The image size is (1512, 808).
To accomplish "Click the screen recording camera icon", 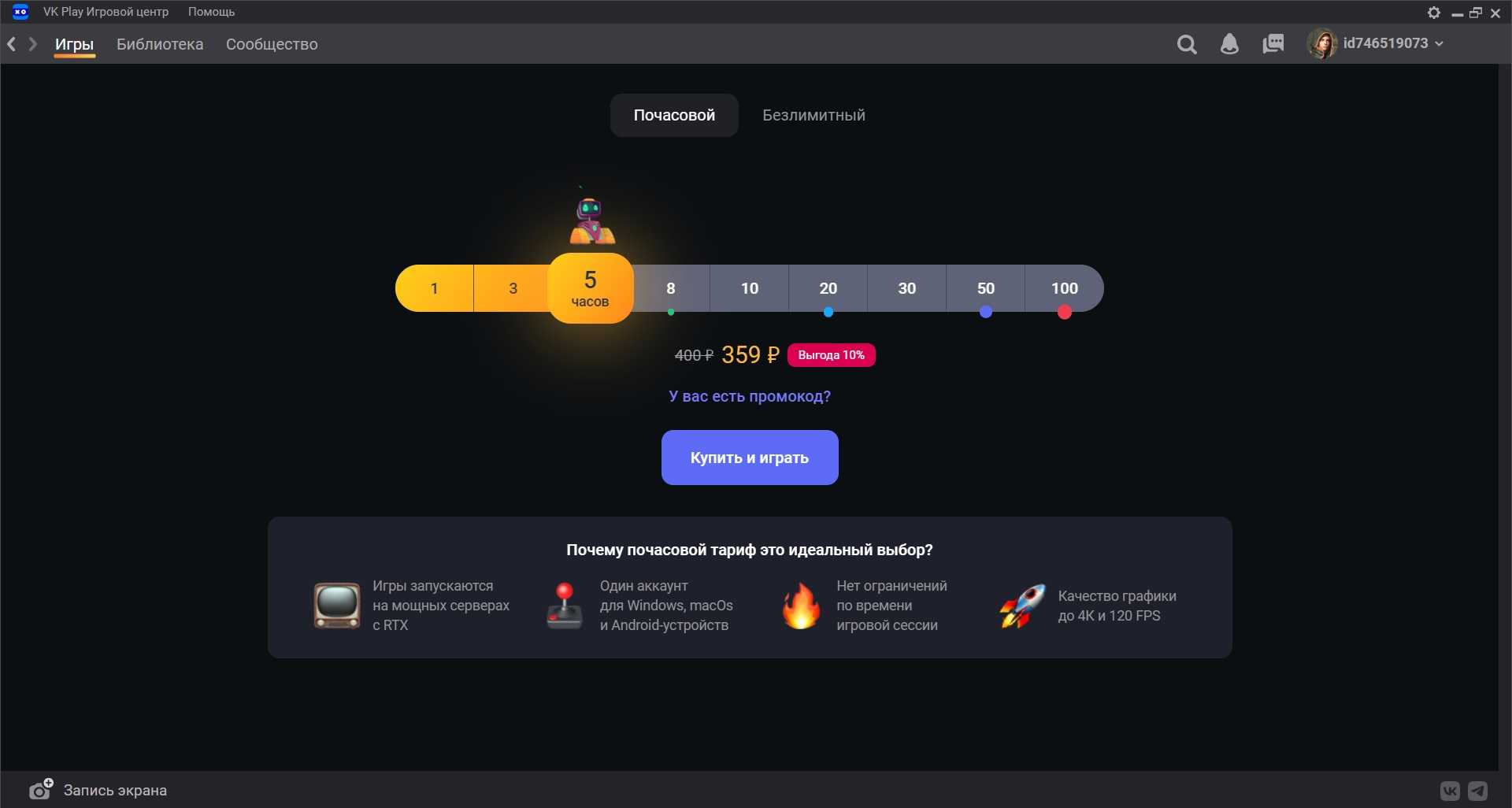I will tap(41, 789).
